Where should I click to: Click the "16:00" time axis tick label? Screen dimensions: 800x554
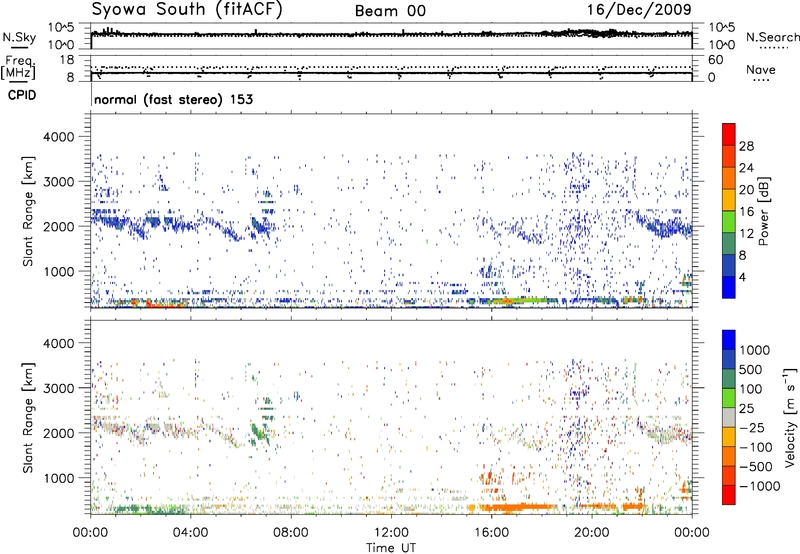pos(491,533)
